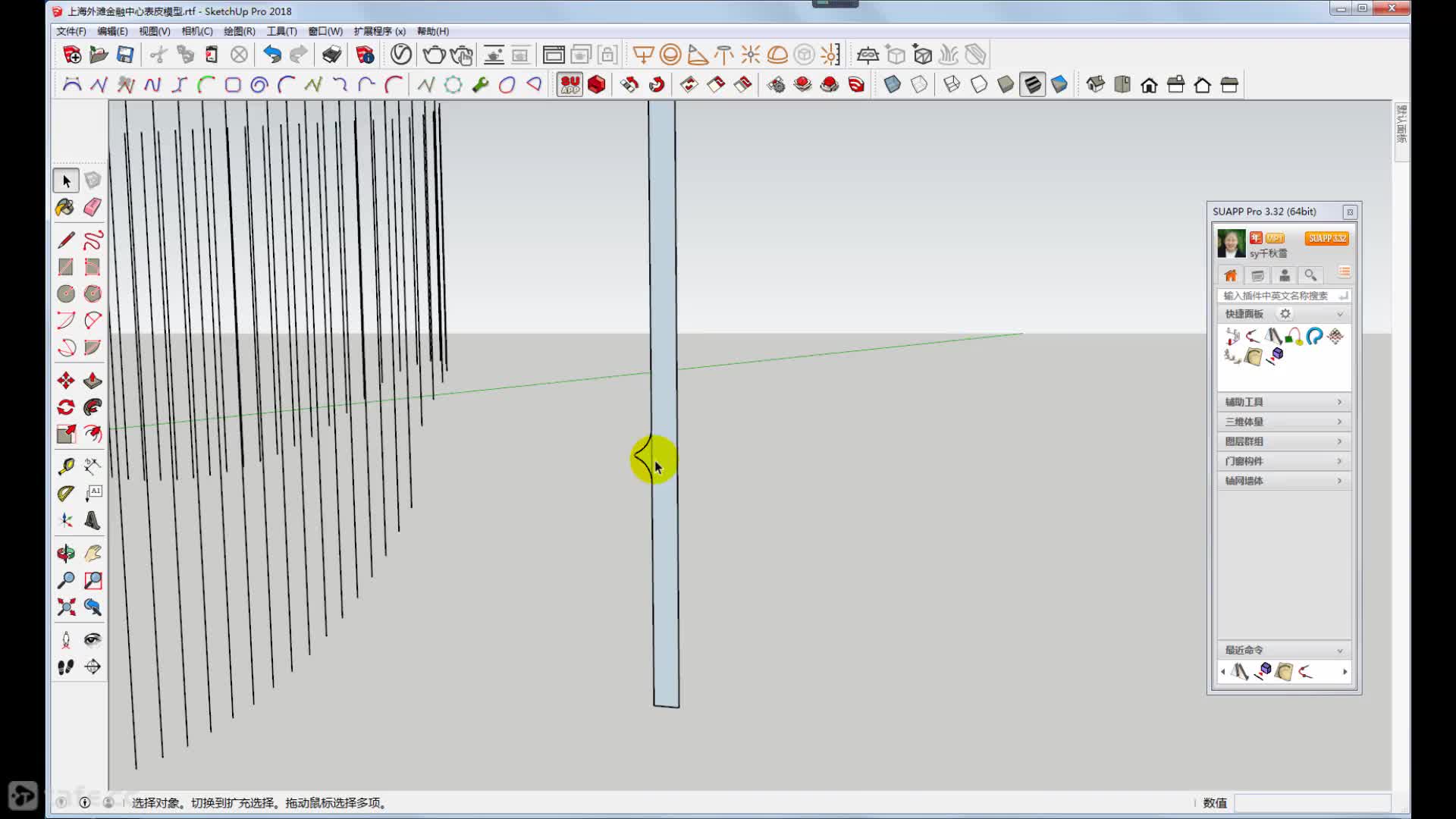Expand the 轴网墙体 section
Image resolution: width=1456 pixels, height=819 pixels.
pos(1284,481)
